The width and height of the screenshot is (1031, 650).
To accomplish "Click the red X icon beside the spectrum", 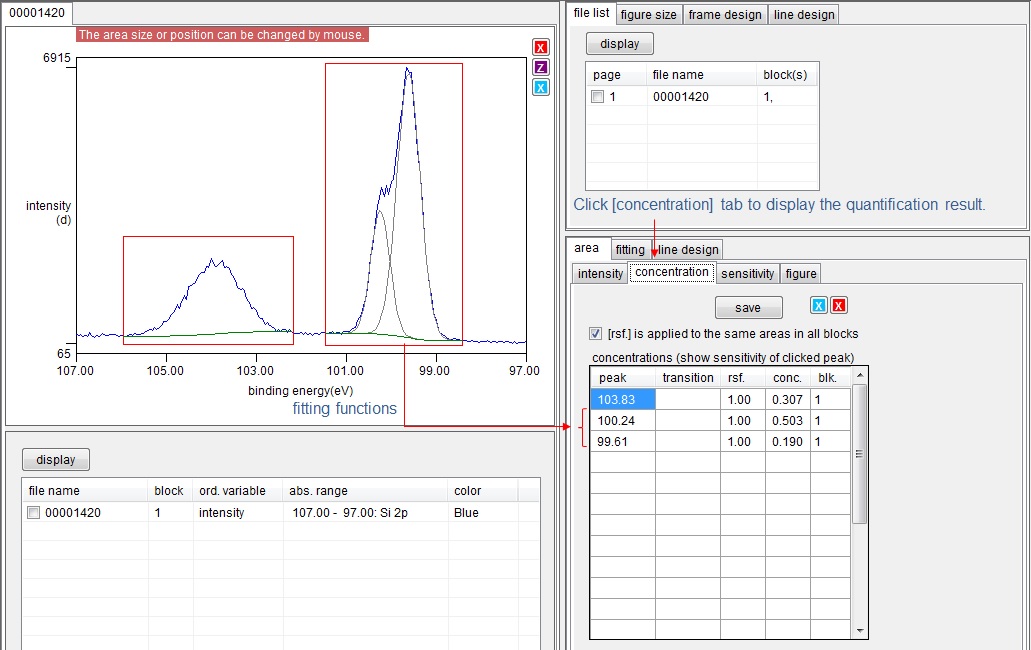I will [x=541, y=48].
